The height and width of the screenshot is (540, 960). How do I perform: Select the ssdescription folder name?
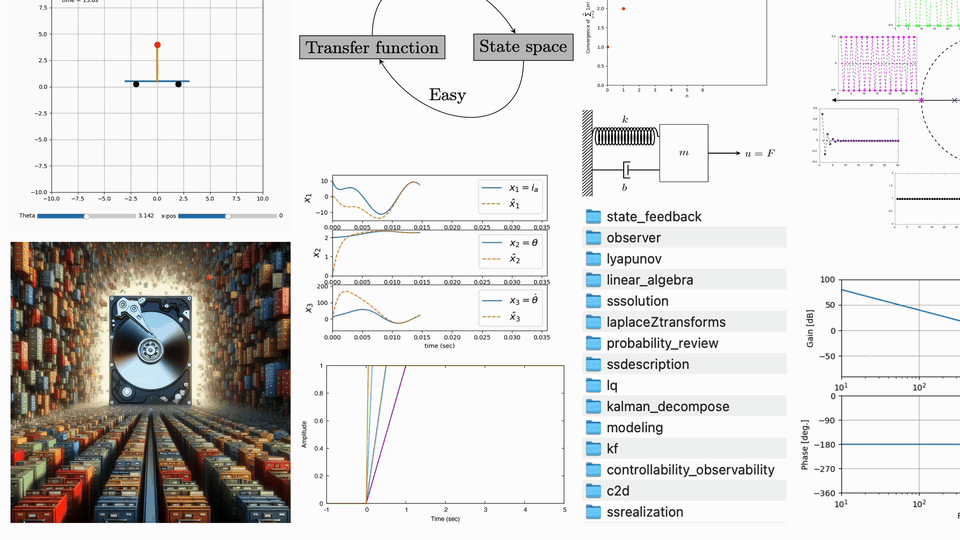648,364
